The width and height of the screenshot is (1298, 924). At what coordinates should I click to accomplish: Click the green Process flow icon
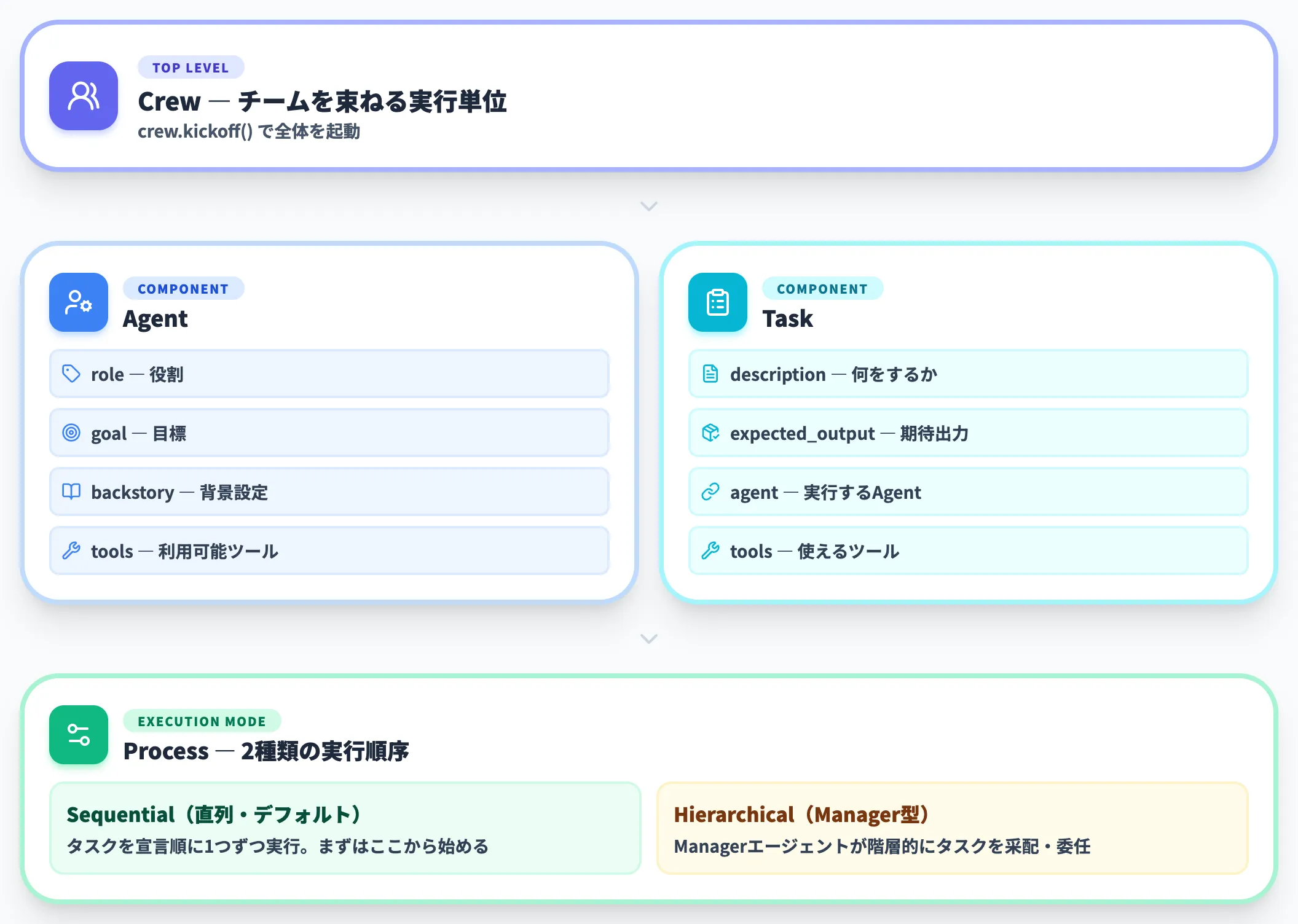coord(79,735)
